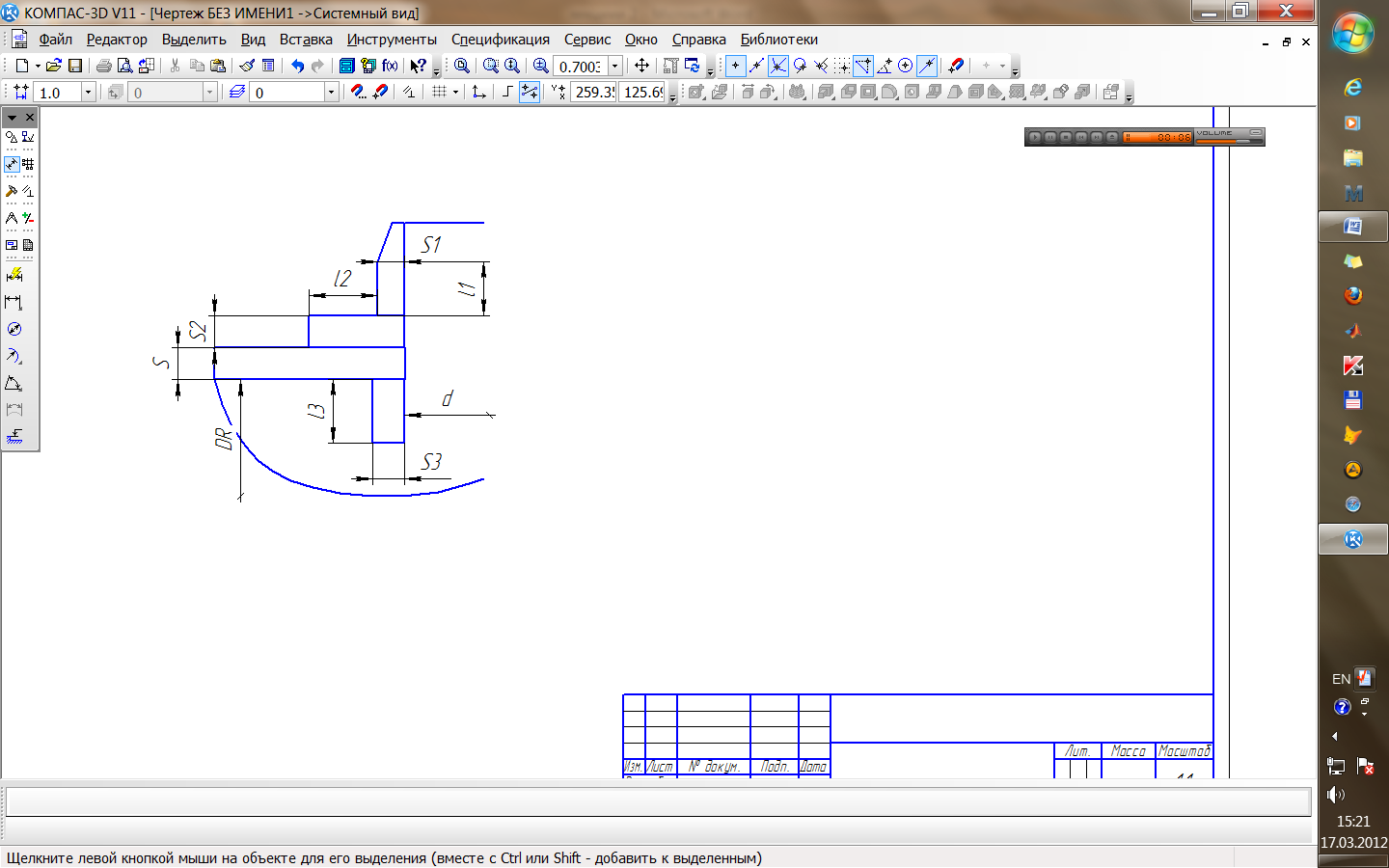Expand the zoom scale 0.7003 dropdown
The height and width of the screenshot is (868, 1389).
(614, 66)
